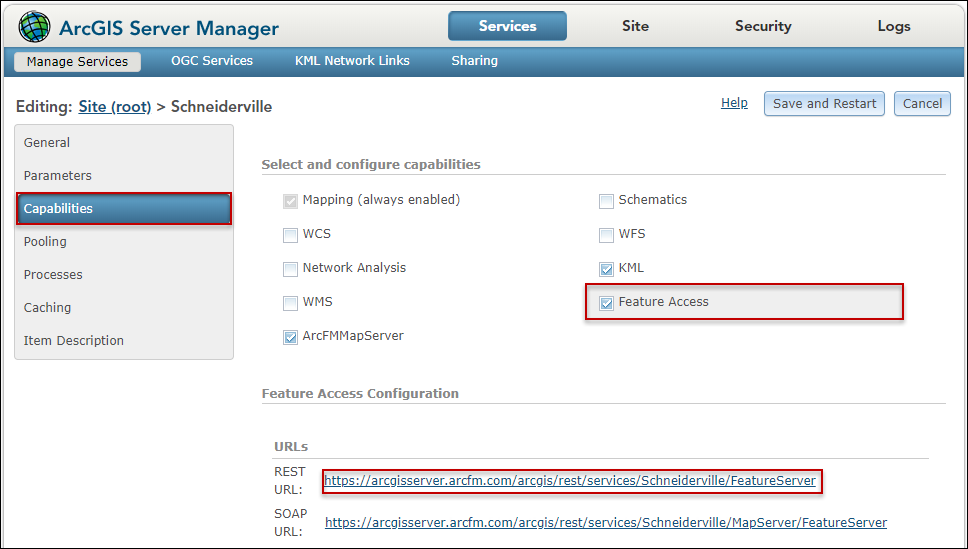Open the Pooling section
968x549 pixels.
coord(123,241)
